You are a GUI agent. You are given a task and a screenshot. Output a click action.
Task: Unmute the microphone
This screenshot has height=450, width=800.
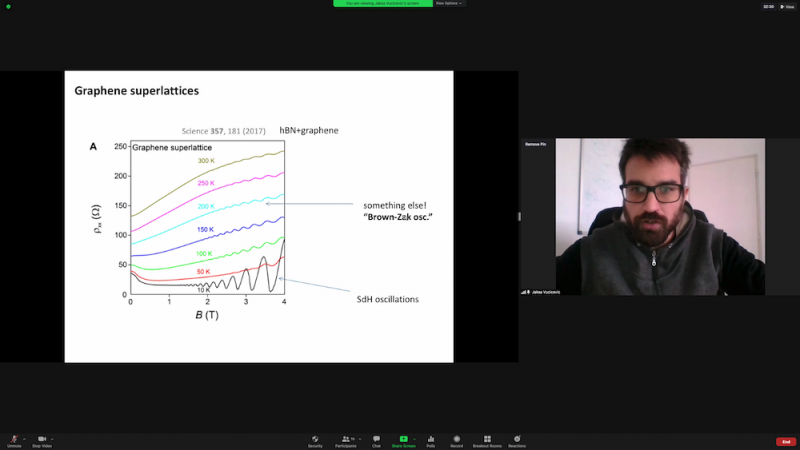pyautogui.click(x=14, y=440)
